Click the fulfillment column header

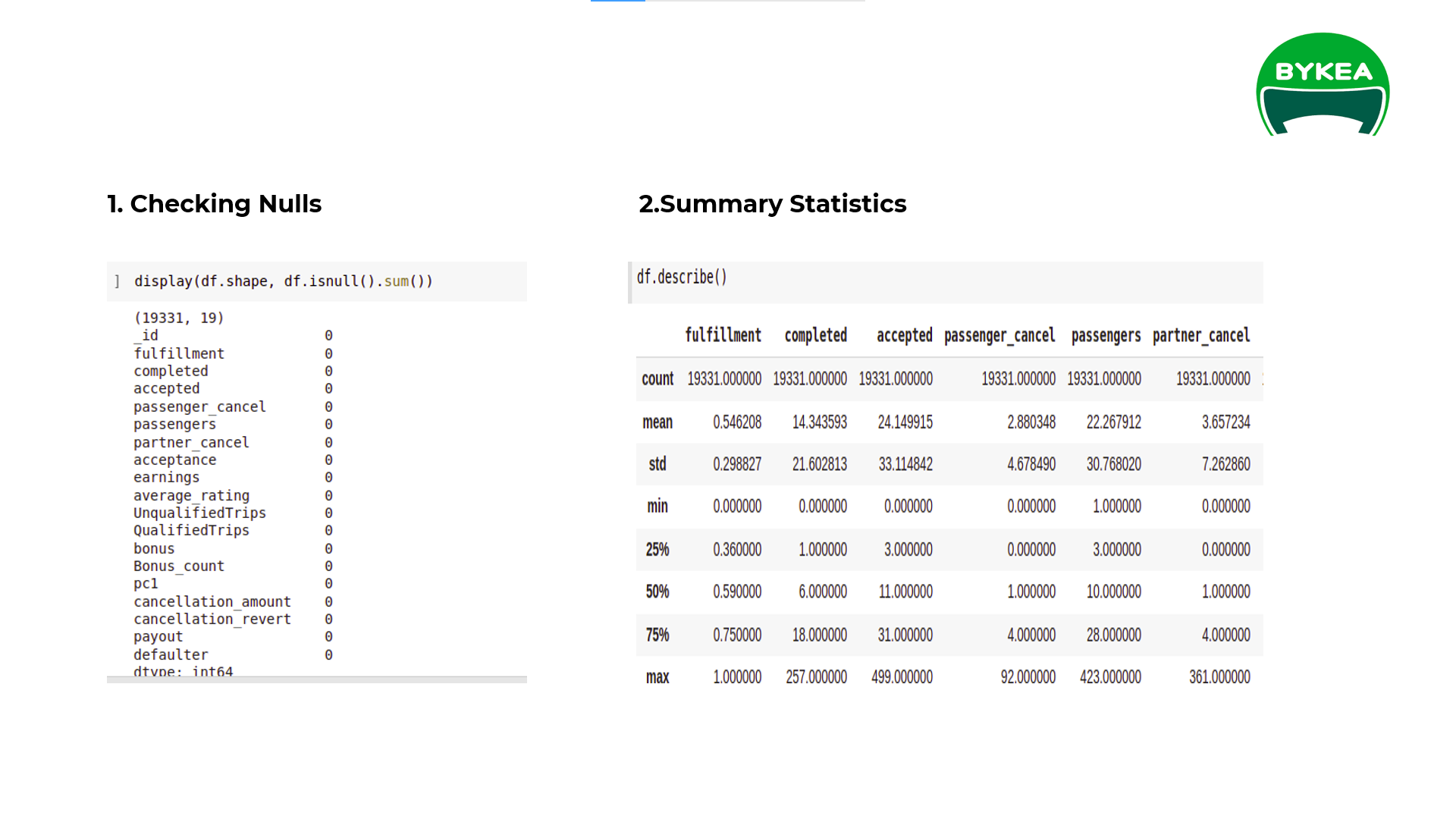tap(724, 335)
